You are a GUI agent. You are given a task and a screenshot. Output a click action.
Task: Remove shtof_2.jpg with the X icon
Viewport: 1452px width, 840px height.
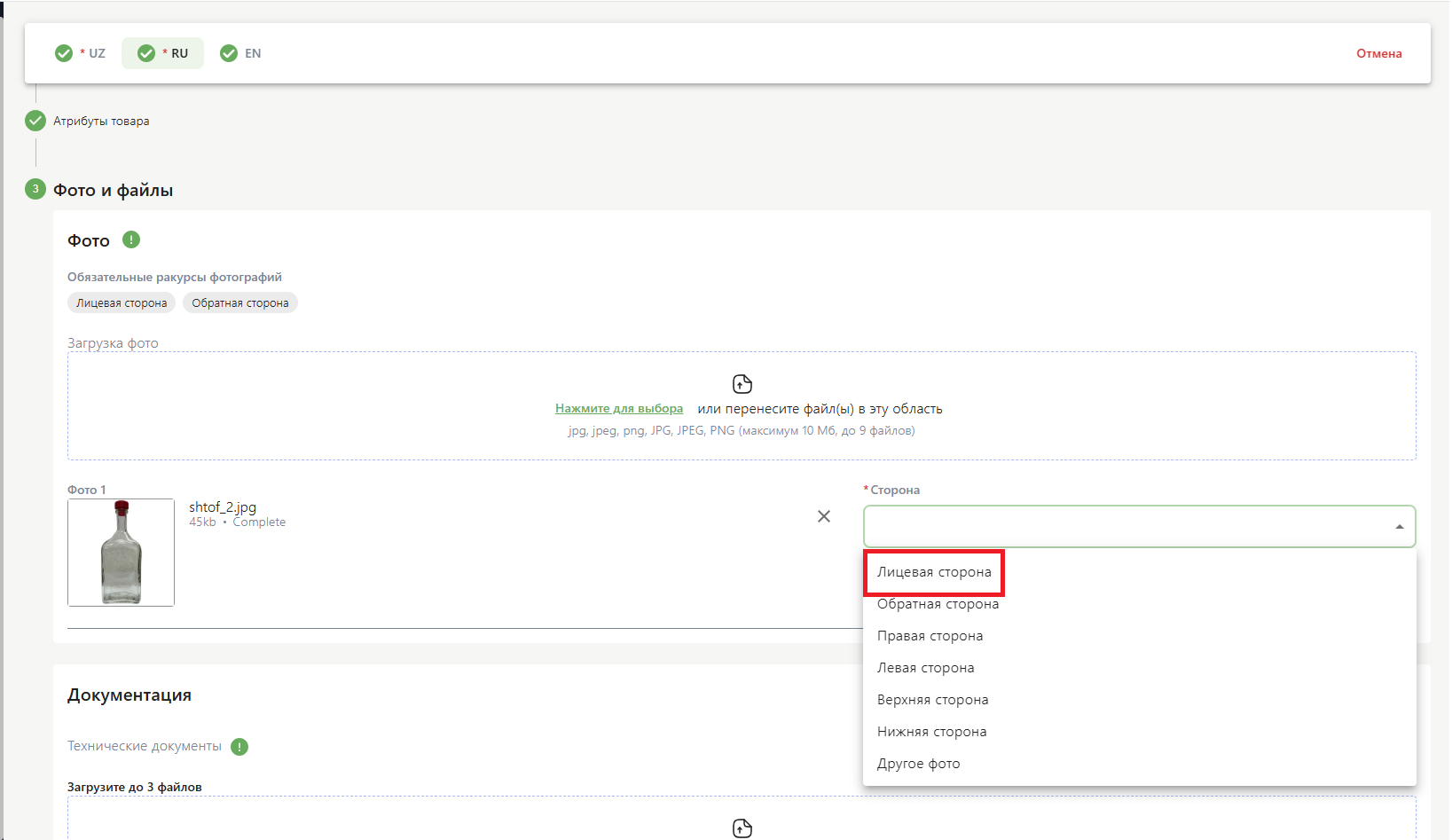(824, 516)
